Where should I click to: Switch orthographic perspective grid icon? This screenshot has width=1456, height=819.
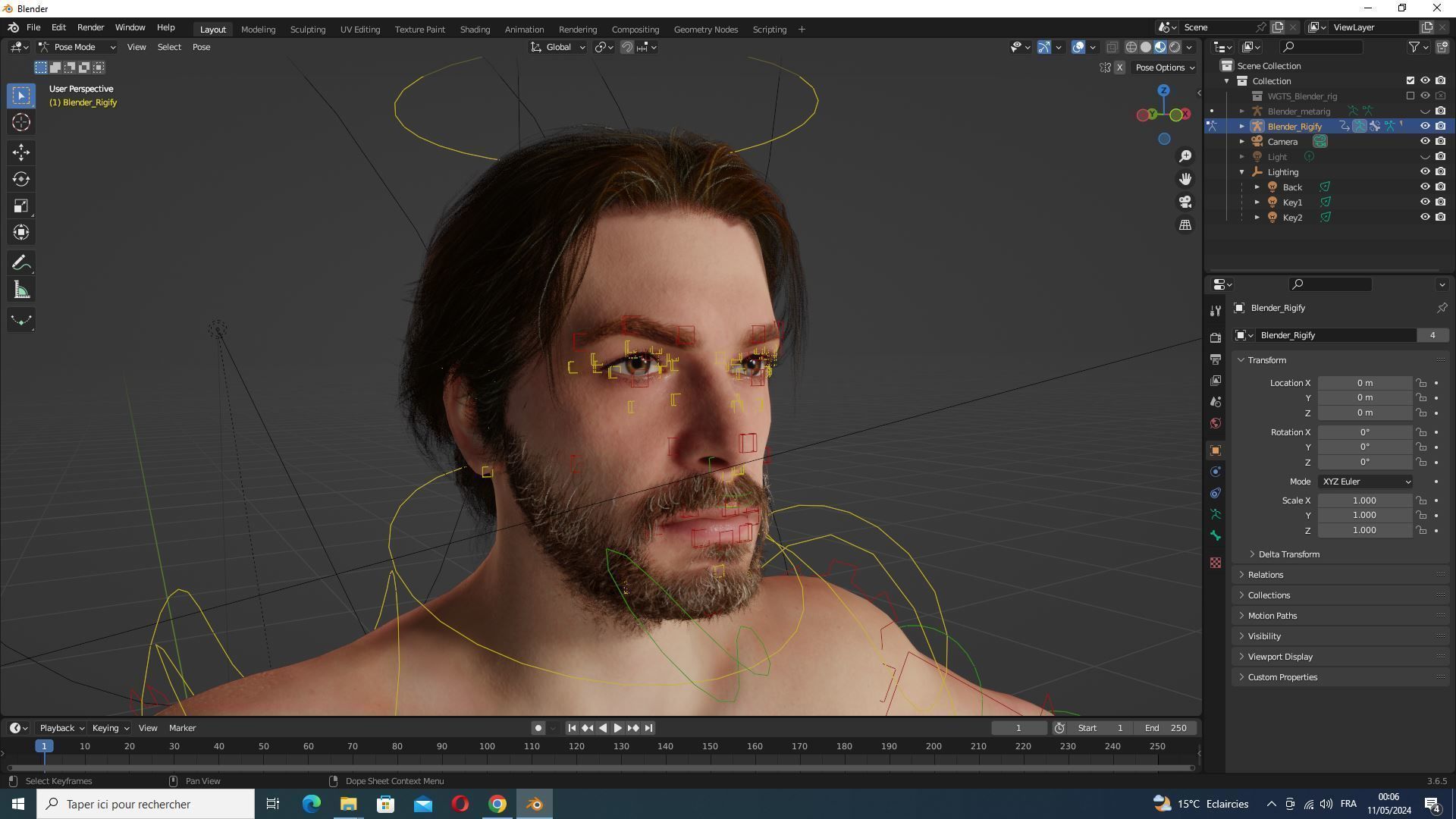(1185, 225)
